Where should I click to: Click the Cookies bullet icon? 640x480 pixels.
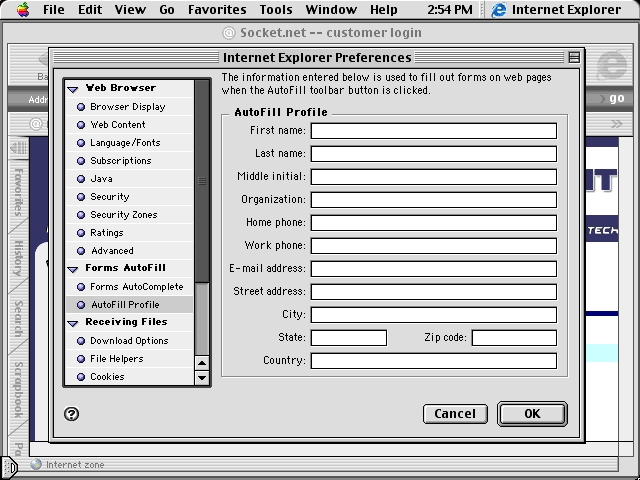81,377
